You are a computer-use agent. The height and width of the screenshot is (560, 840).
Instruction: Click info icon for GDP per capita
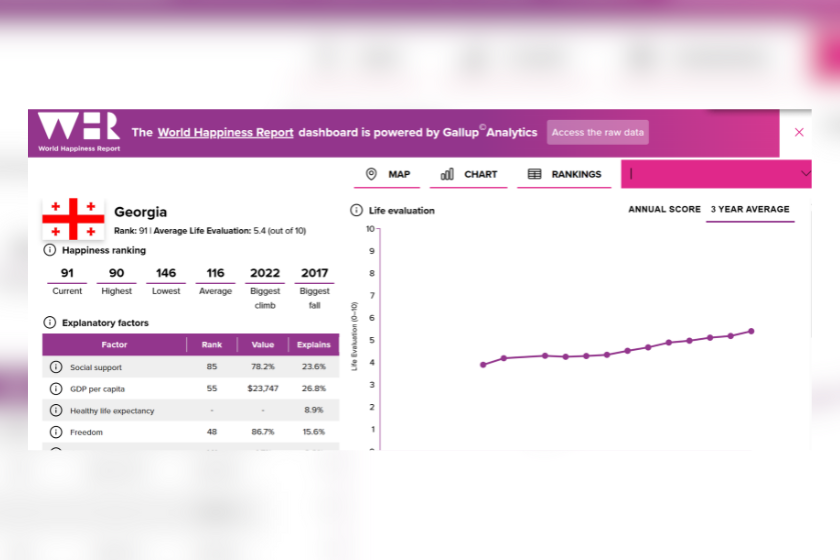[x=56, y=389]
